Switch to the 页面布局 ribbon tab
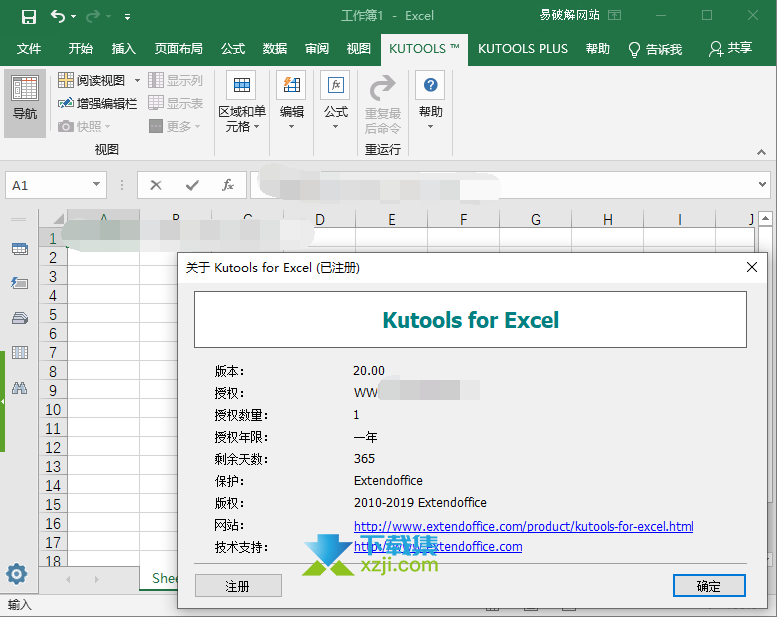778x617 pixels. click(x=178, y=49)
